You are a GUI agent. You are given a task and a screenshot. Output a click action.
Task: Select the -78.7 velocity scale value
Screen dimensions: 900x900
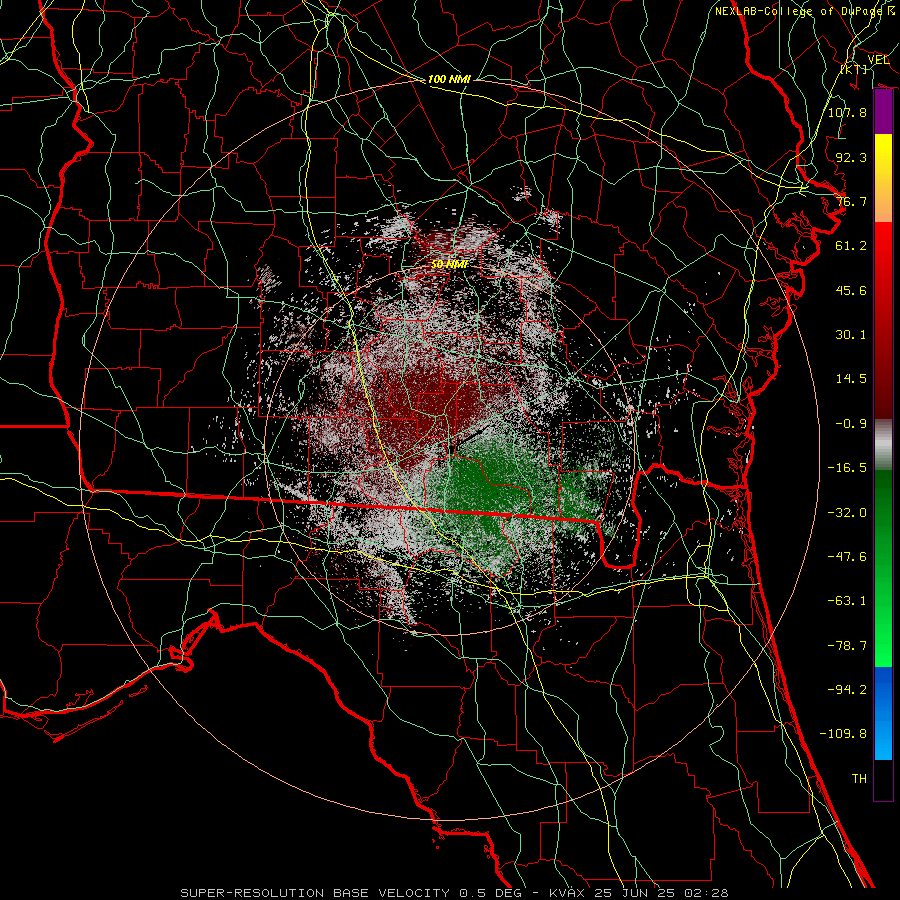(x=847, y=646)
